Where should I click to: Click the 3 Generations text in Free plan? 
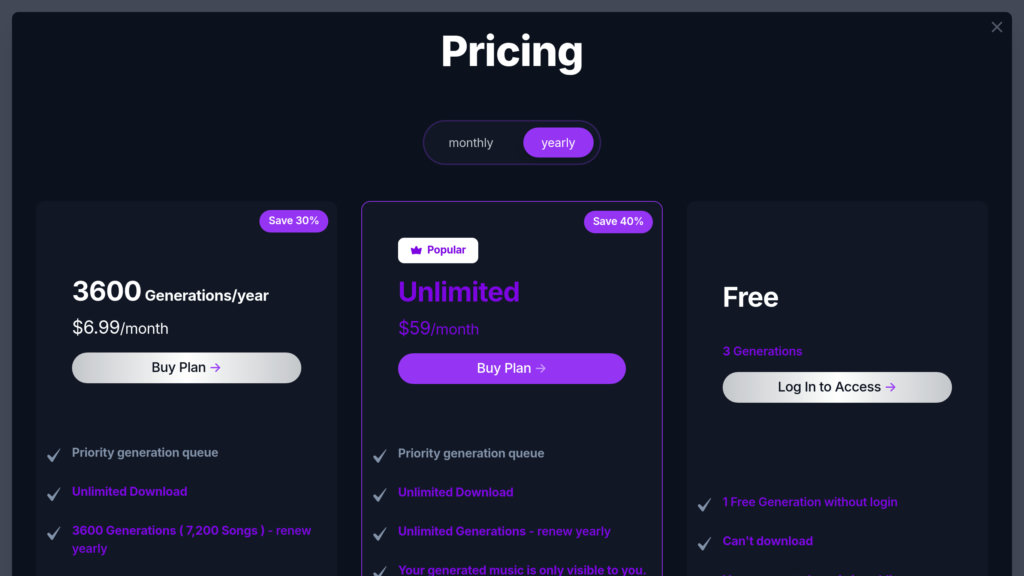762,352
